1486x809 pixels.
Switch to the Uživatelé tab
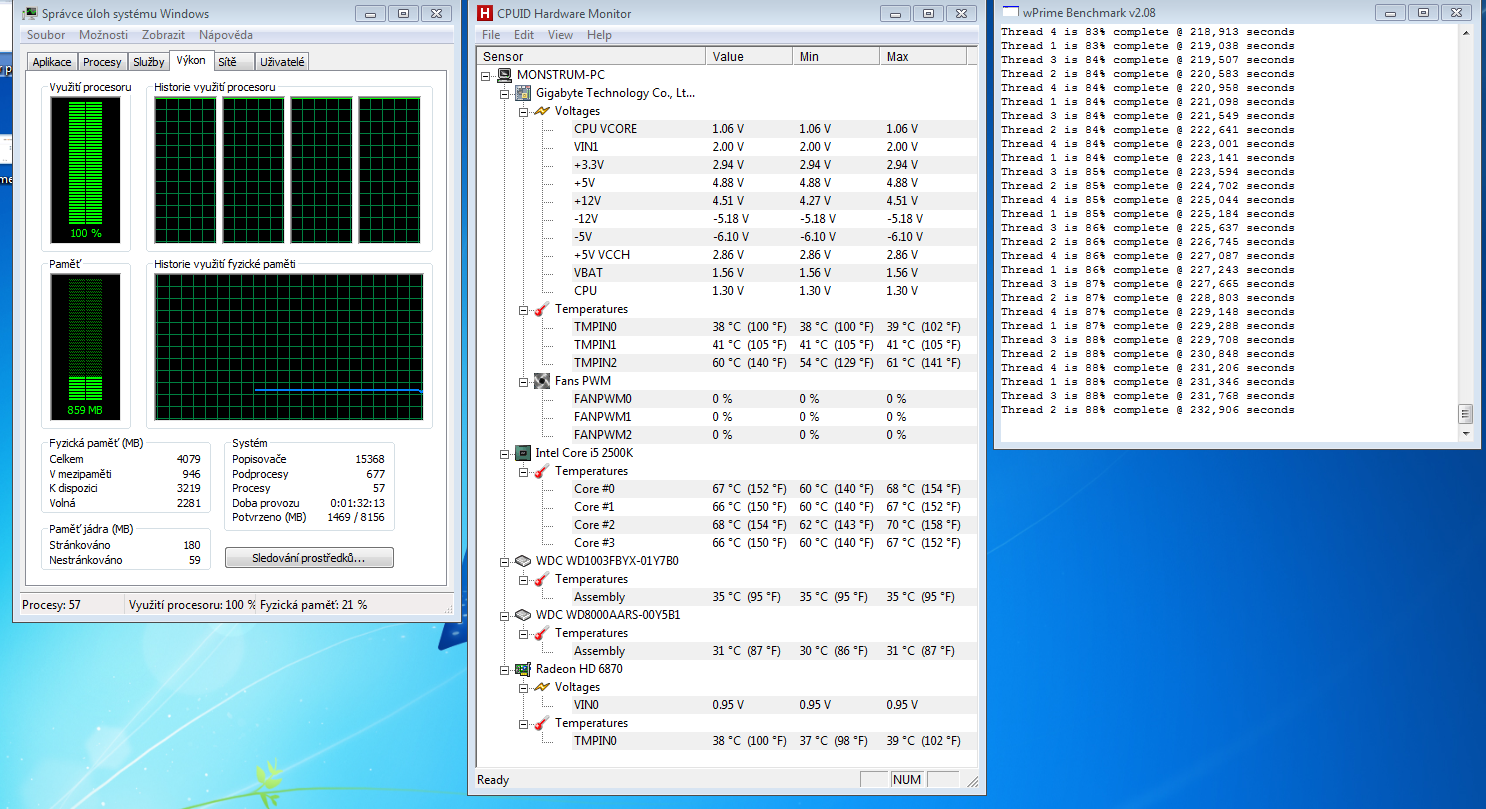[x=283, y=62]
